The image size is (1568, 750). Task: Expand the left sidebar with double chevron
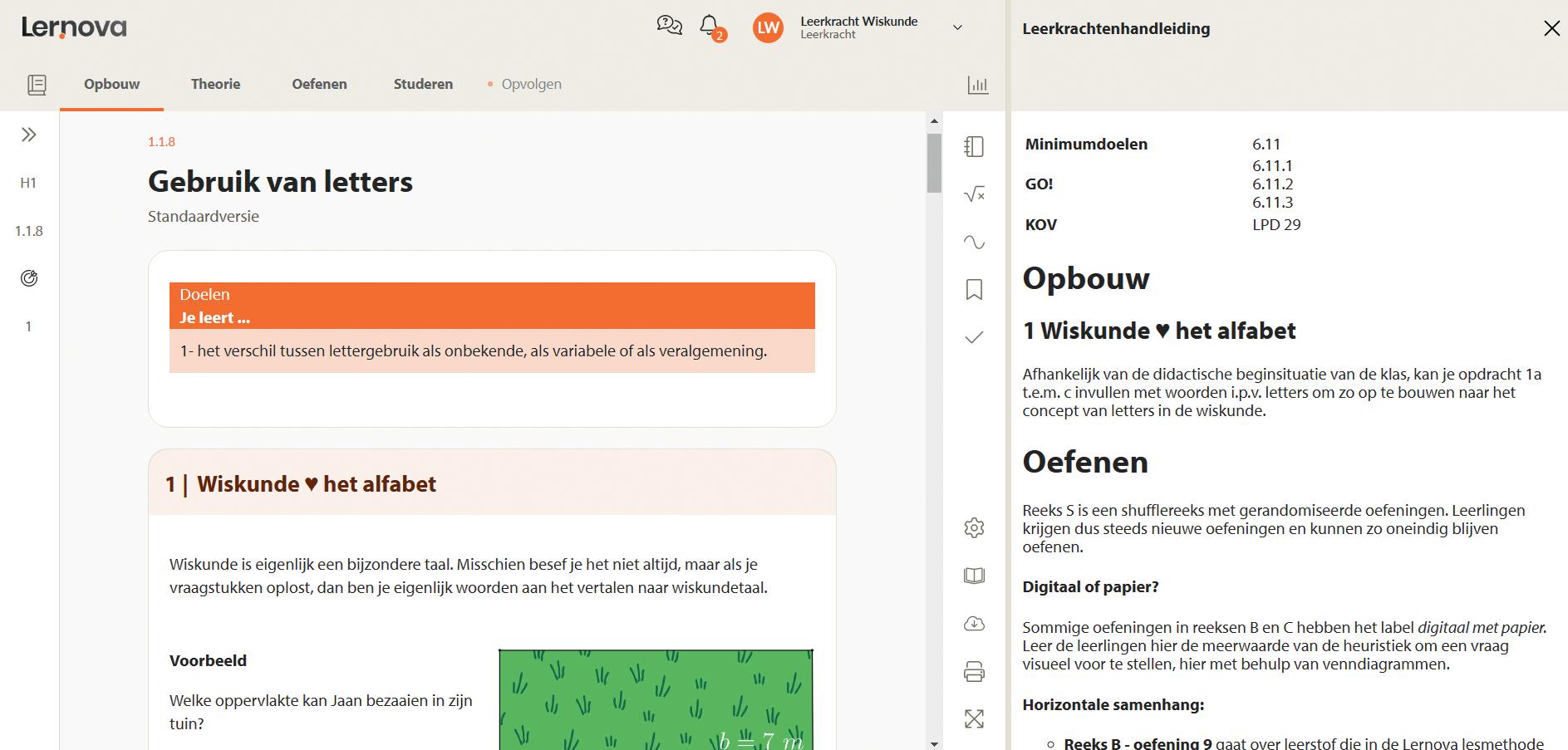pos(29,135)
